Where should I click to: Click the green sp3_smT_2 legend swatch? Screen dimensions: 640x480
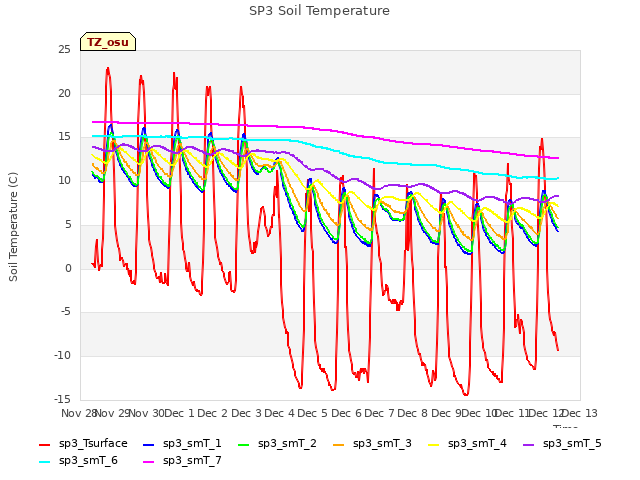tap(244, 445)
